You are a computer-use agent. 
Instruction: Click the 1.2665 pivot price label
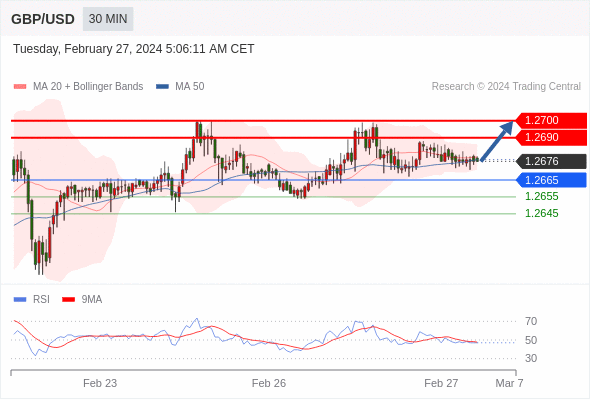pos(551,180)
